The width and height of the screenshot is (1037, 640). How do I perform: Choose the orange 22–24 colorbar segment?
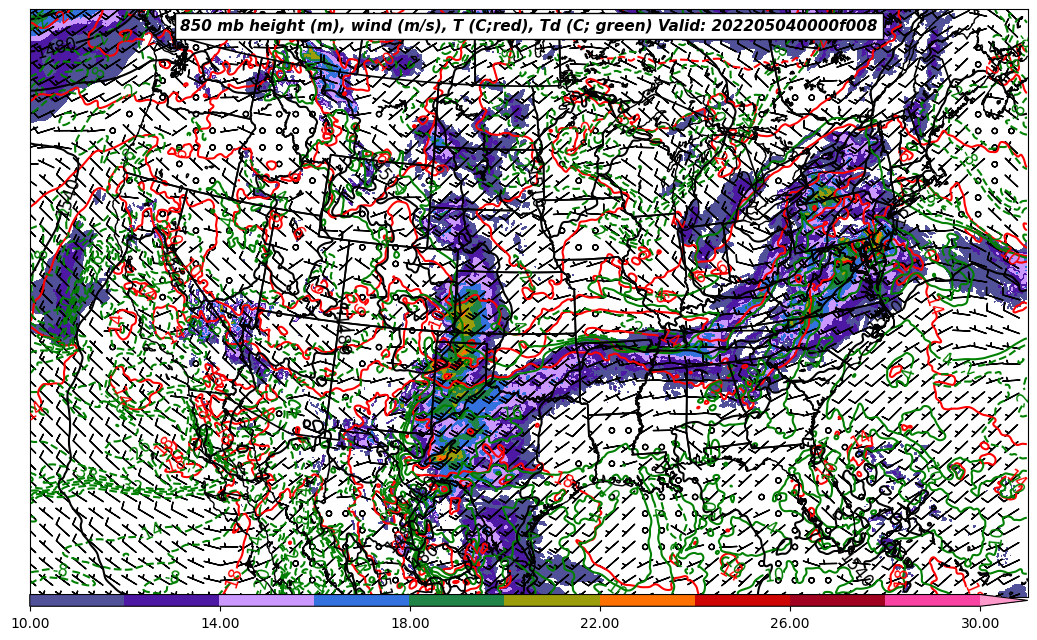pyautogui.click(x=647, y=600)
